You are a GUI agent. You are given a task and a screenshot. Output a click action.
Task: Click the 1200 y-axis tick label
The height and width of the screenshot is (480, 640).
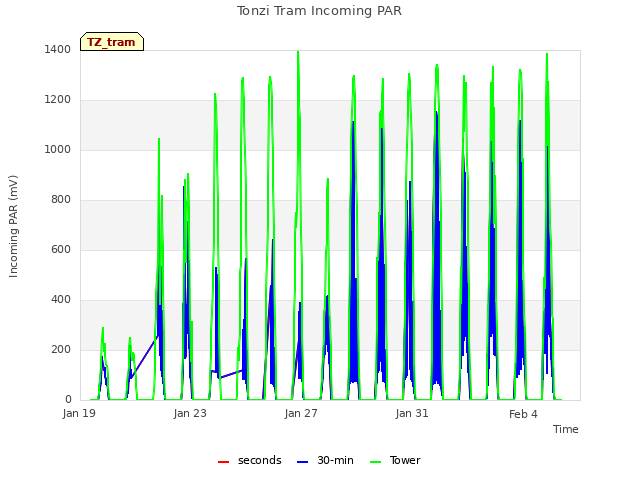[58, 100]
